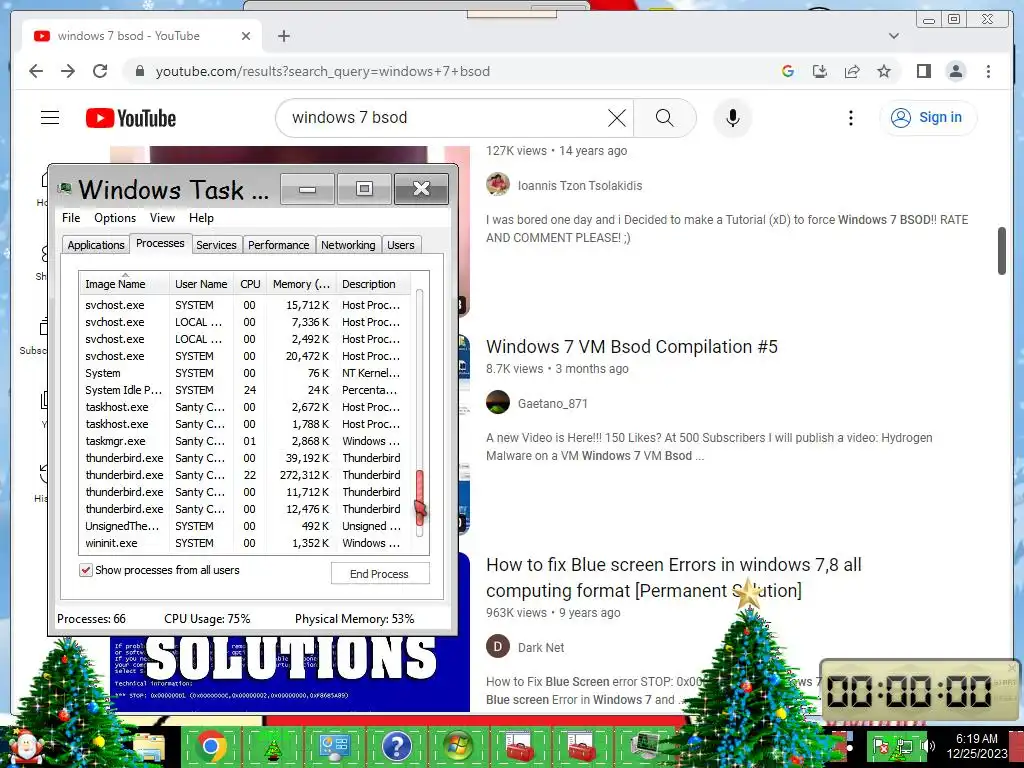Open the network tray icon
Screen dimensions: 1024x768
[x=904, y=745]
